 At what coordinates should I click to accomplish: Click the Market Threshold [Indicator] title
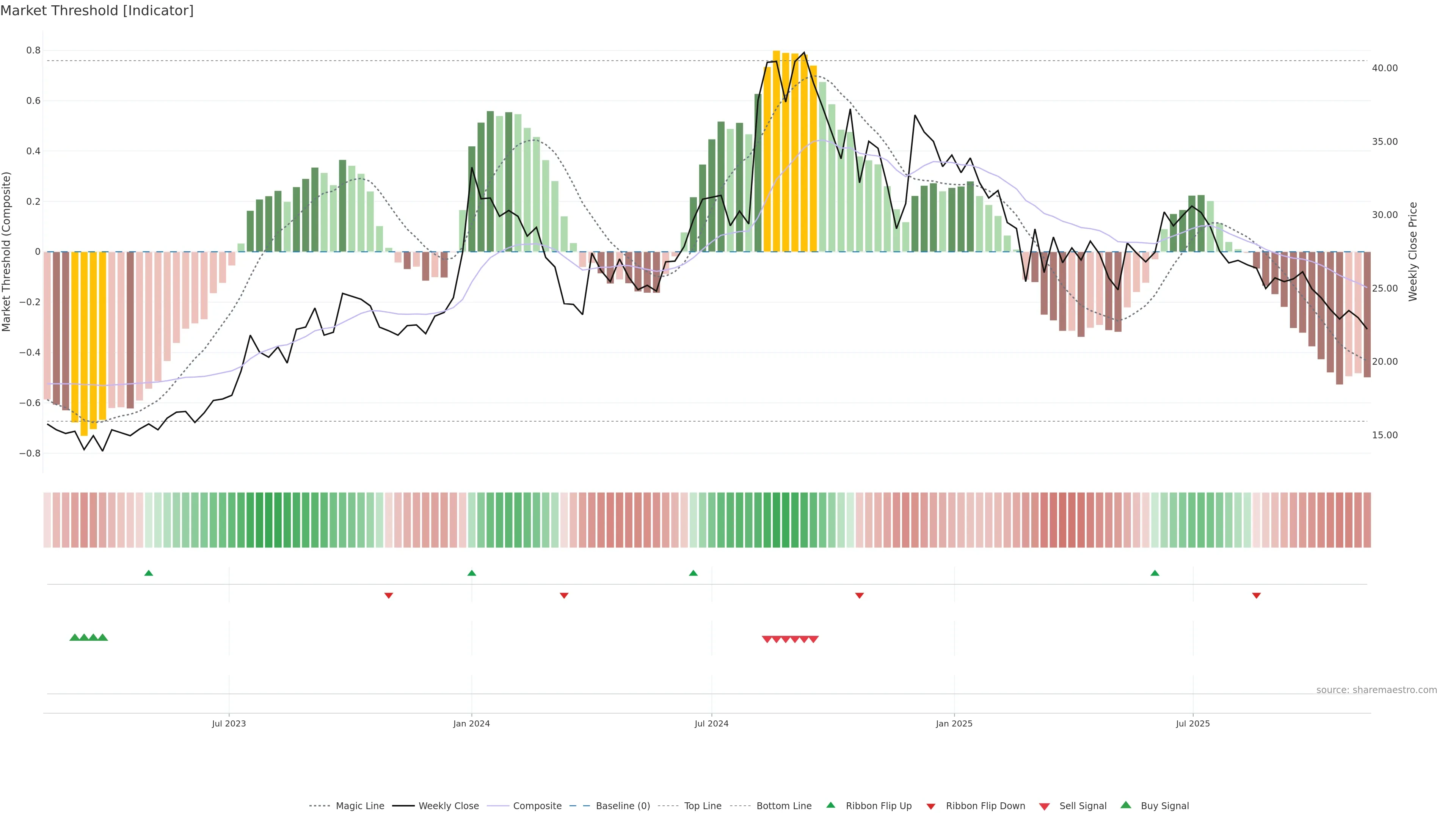click(97, 11)
